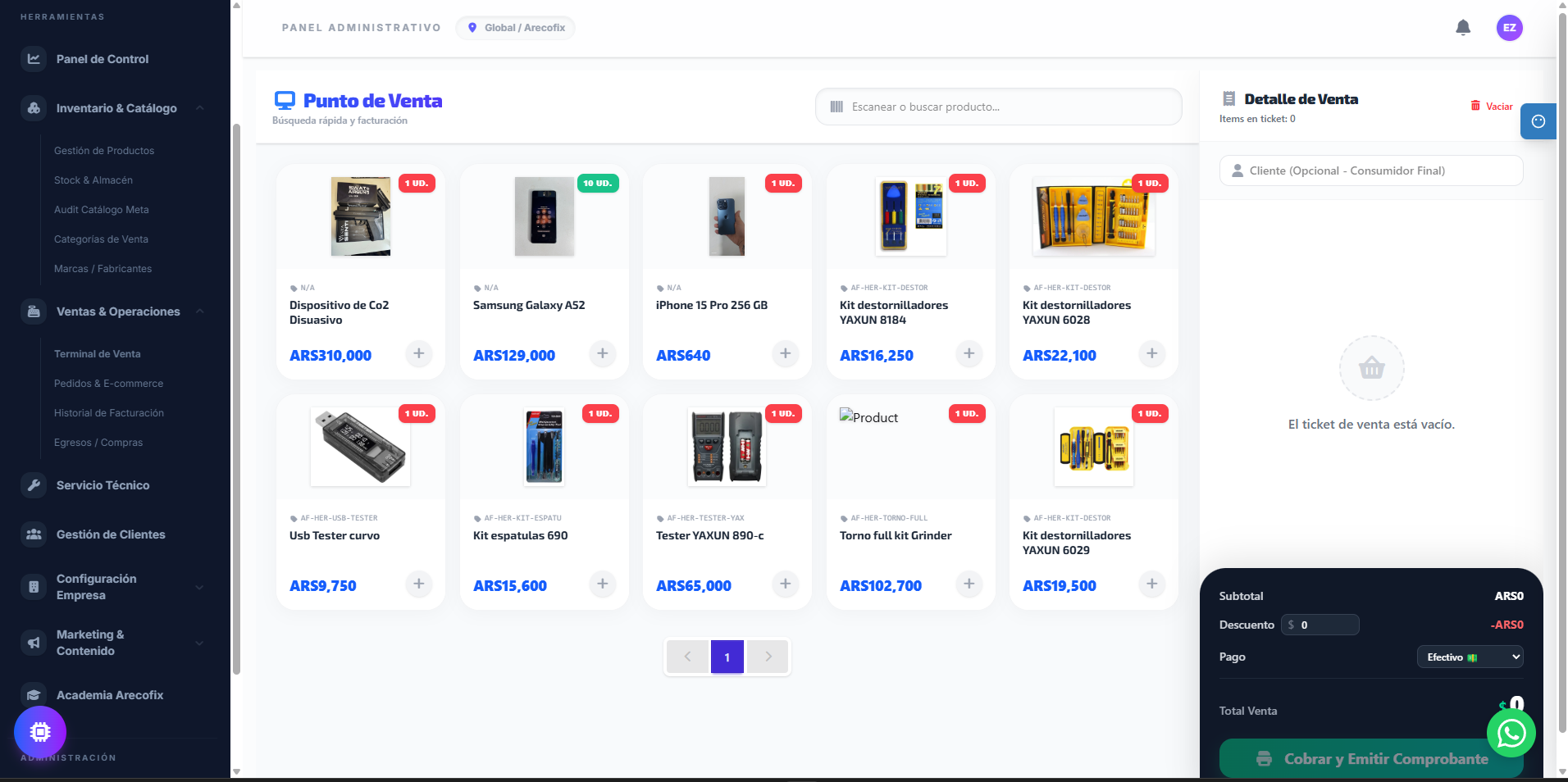Click the Panel de Control chart icon

coord(34,59)
